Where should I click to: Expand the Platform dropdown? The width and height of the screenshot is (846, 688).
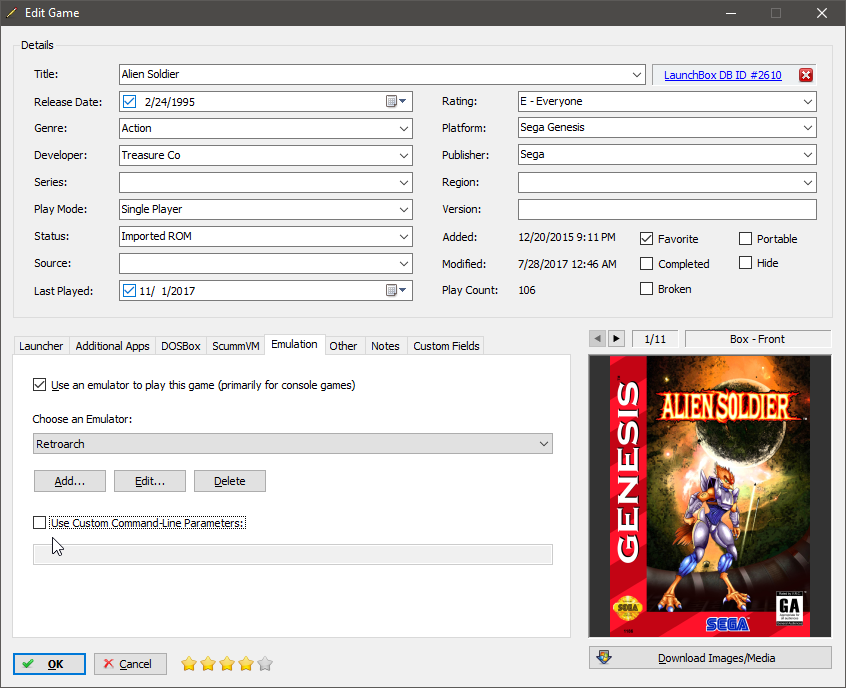(808, 128)
